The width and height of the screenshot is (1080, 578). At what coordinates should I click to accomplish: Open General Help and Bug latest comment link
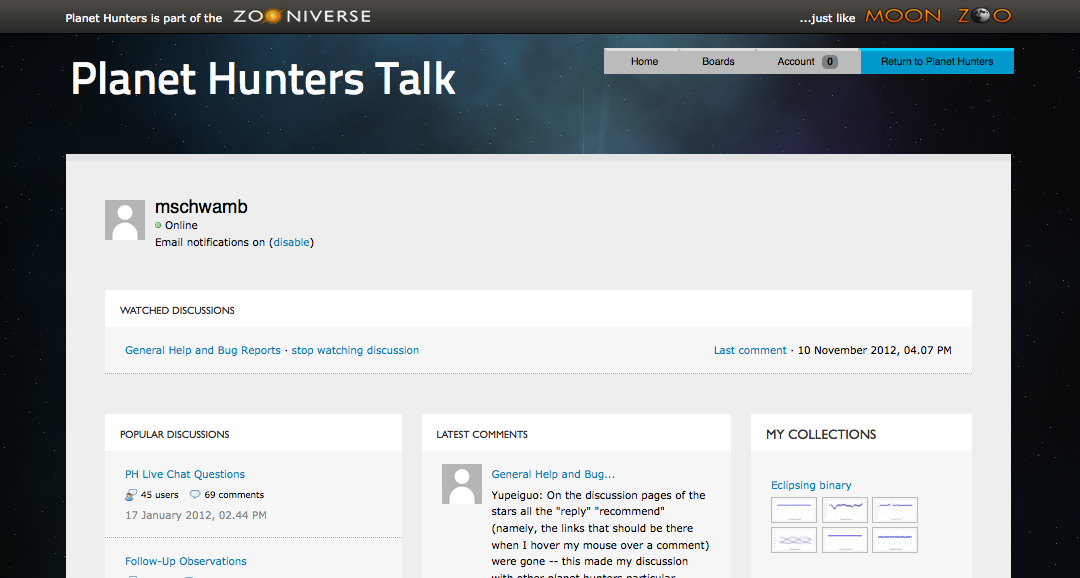click(x=553, y=475)
